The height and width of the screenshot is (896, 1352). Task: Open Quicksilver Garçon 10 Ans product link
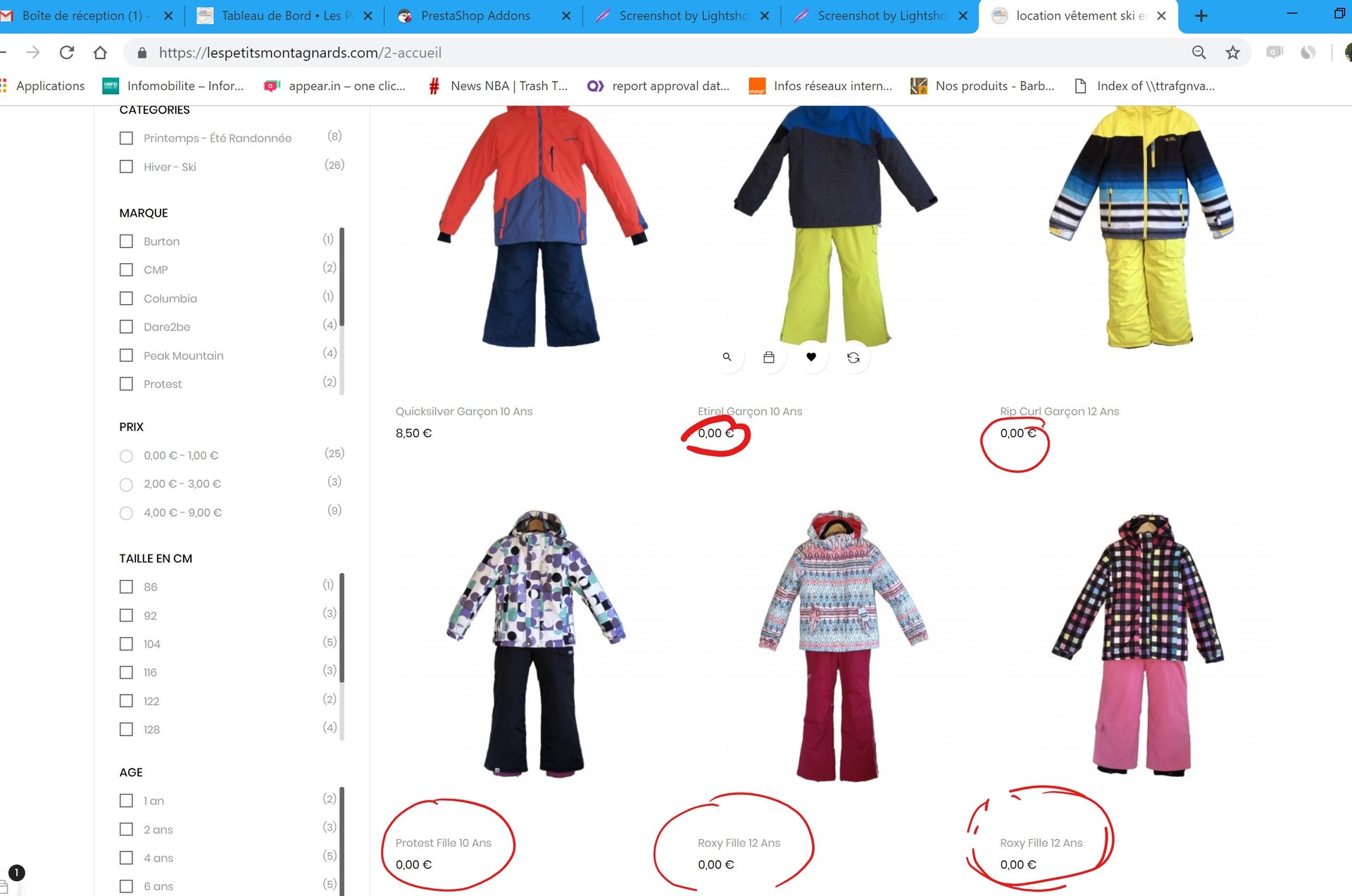click(x=464, y=412)
